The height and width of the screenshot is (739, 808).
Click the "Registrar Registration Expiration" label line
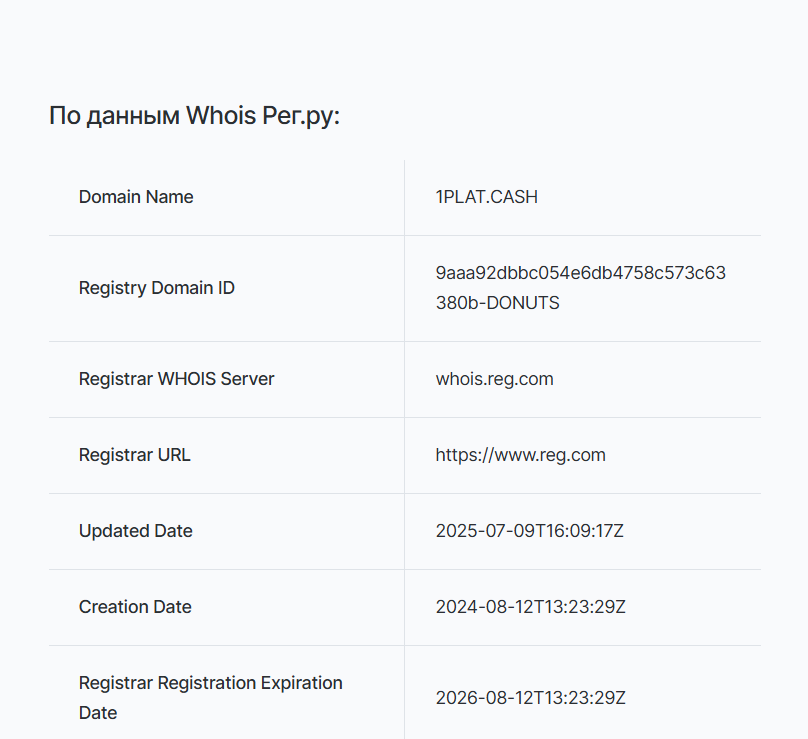pyautogui.click(x=210, y=683)
